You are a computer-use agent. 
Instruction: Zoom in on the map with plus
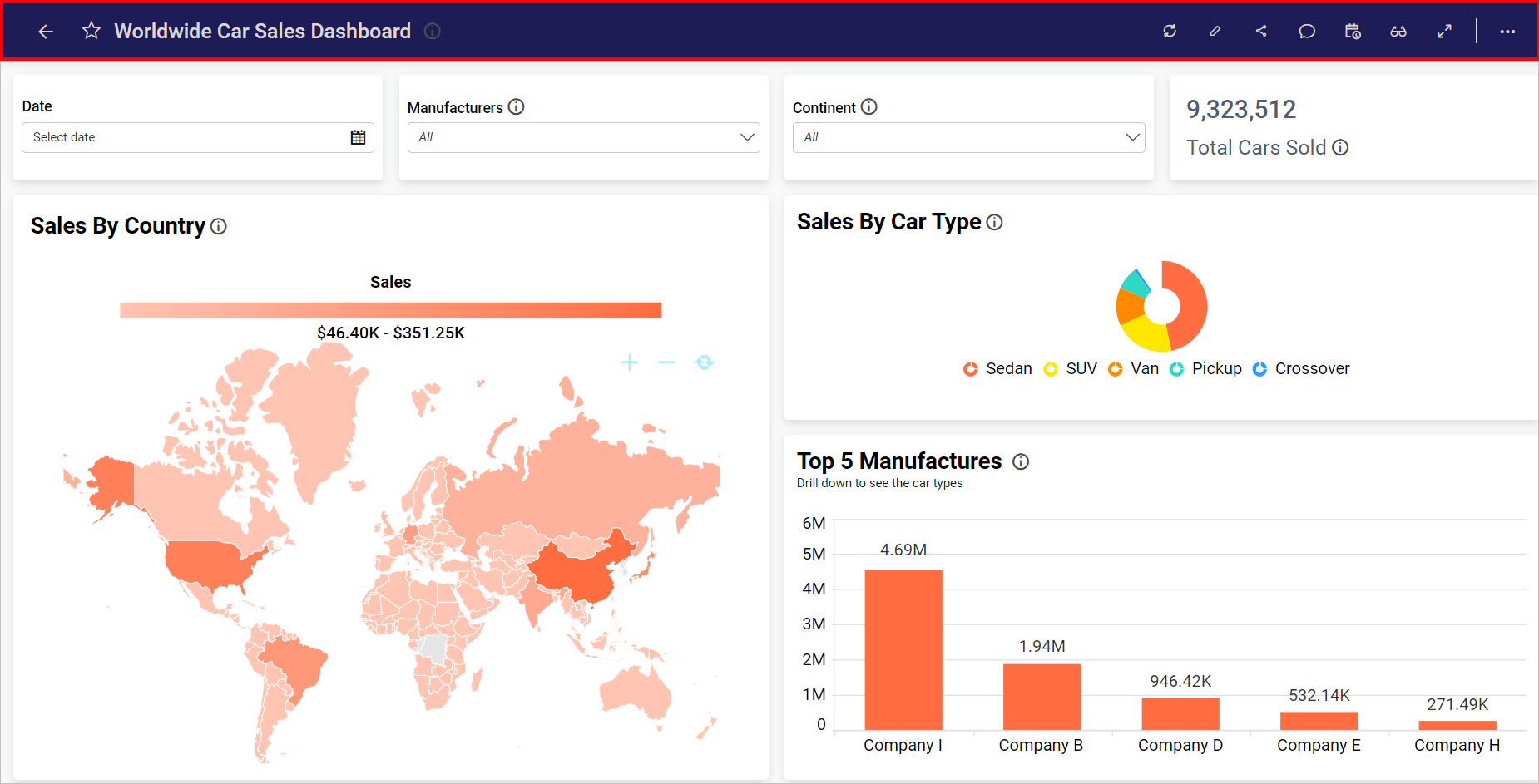point(630,362)
